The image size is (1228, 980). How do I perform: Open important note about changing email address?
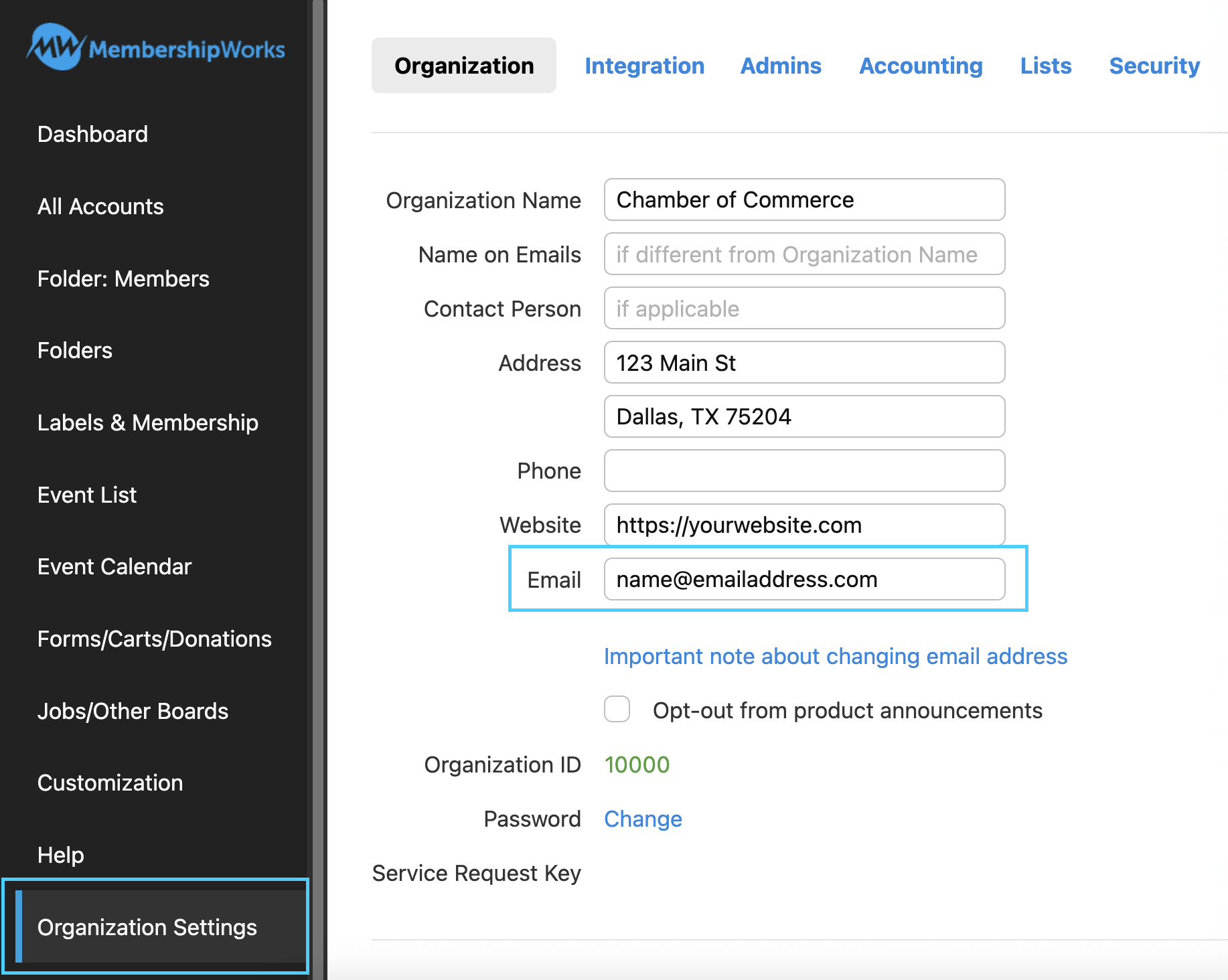tap(835, 656)
